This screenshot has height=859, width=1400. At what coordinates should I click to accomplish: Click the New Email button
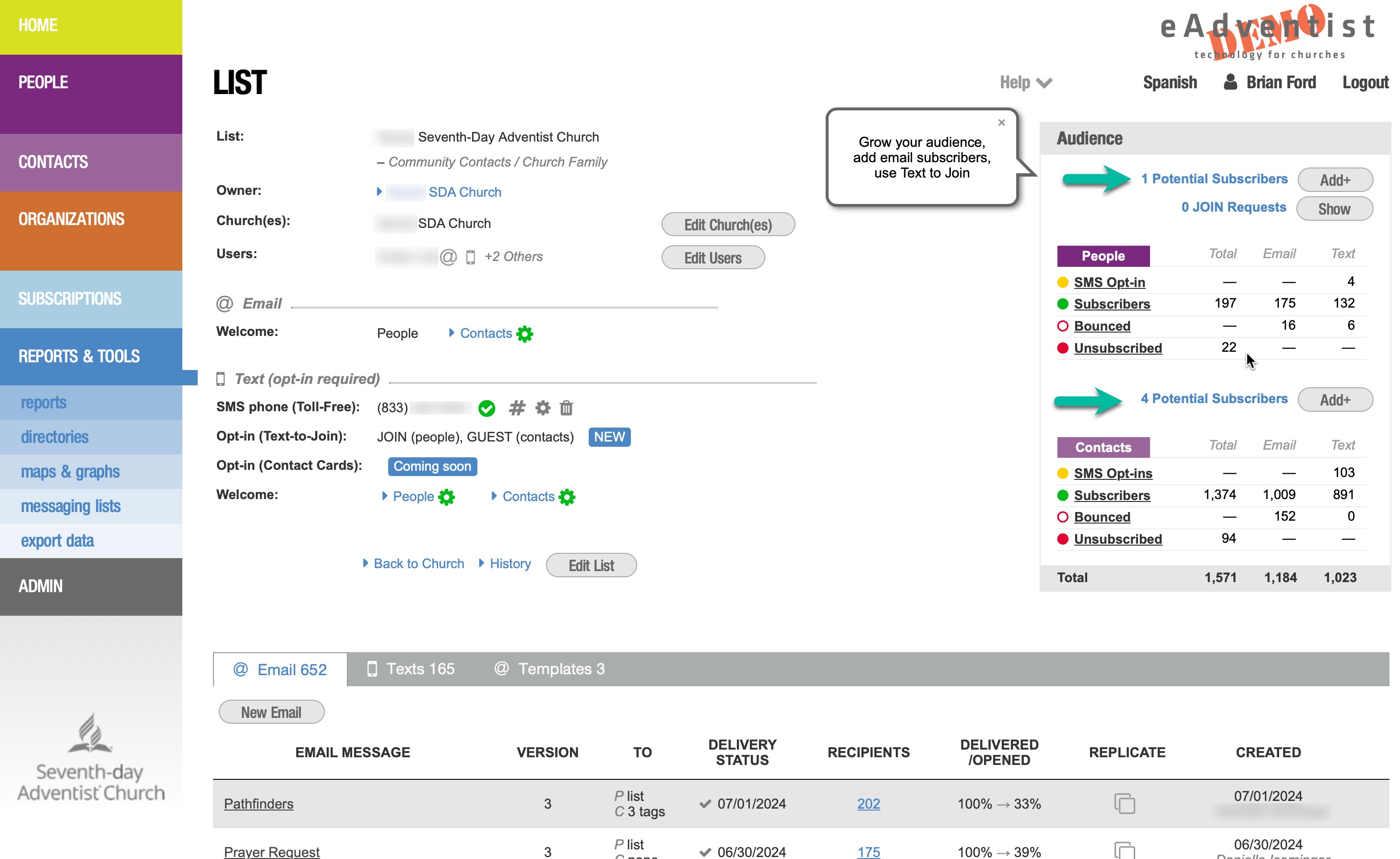click(271, 713)
